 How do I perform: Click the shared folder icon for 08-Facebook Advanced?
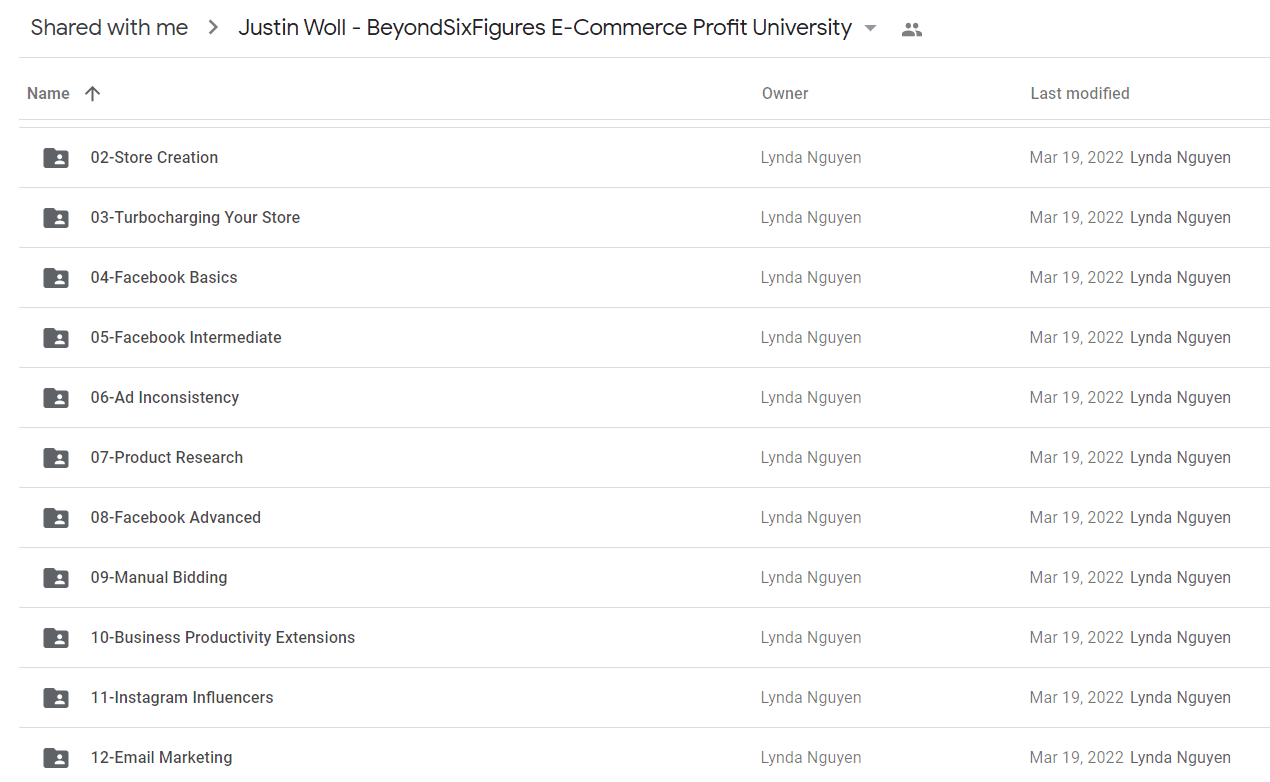coord(56,518)
